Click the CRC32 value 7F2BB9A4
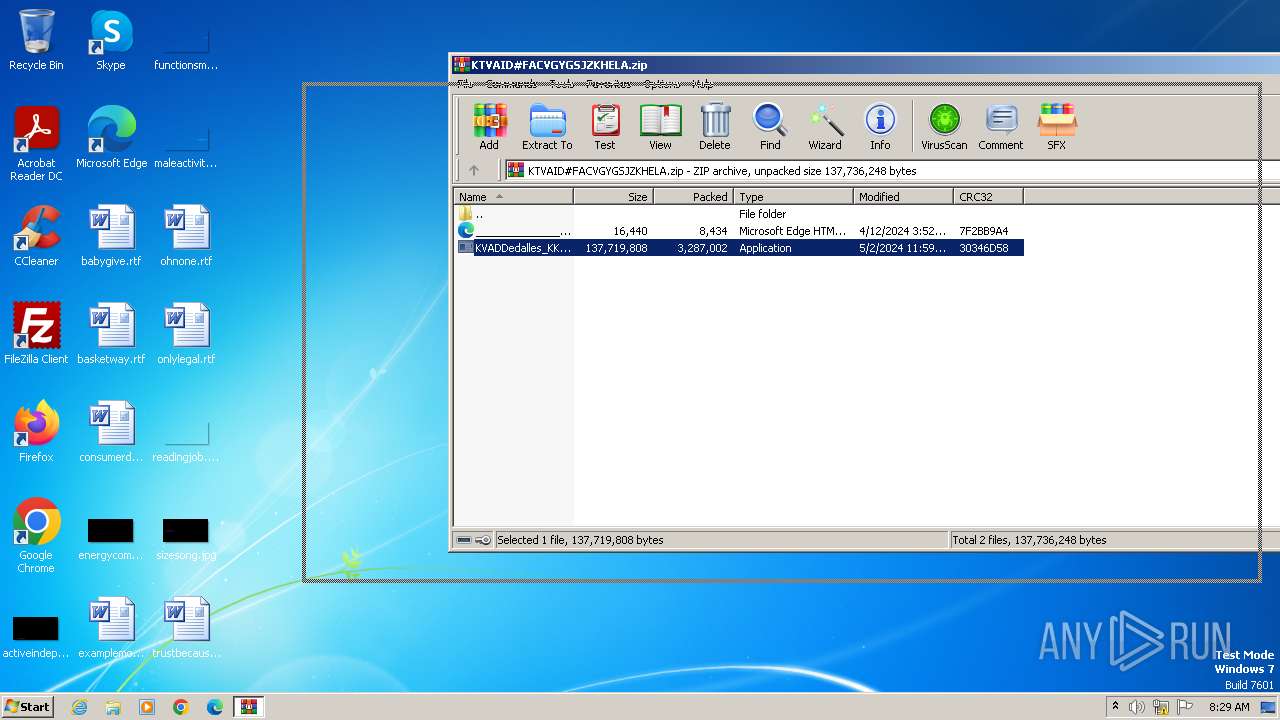 point(984,231)
